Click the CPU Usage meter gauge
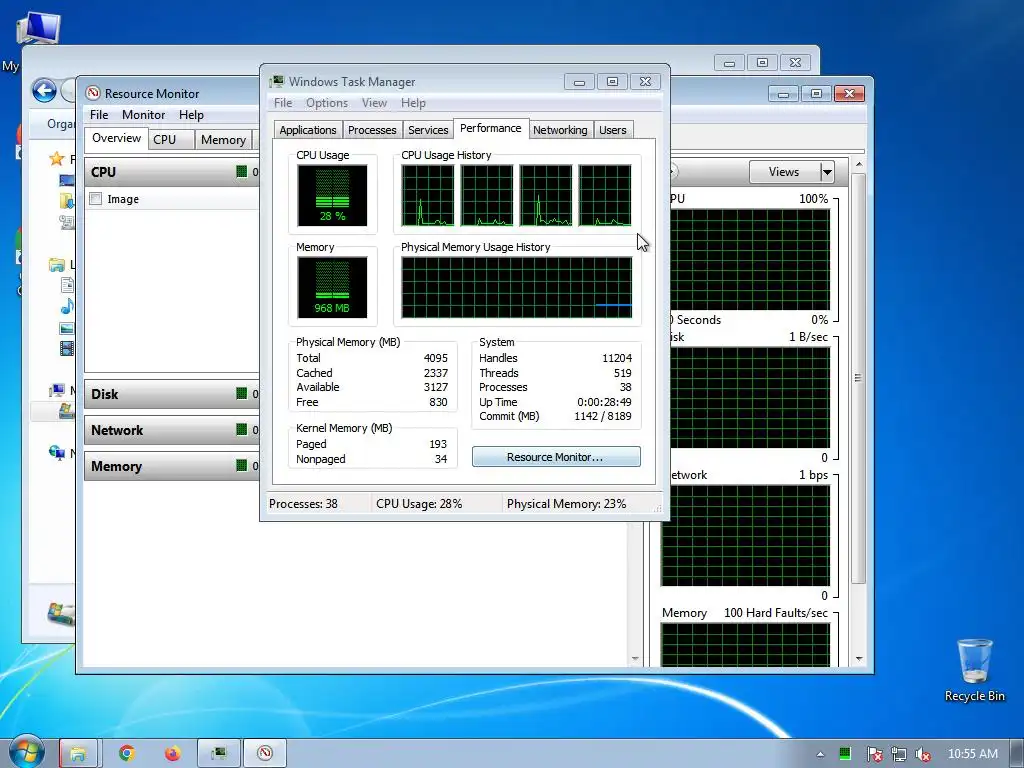Screen dimensions: 1024x768 [332, 195]
